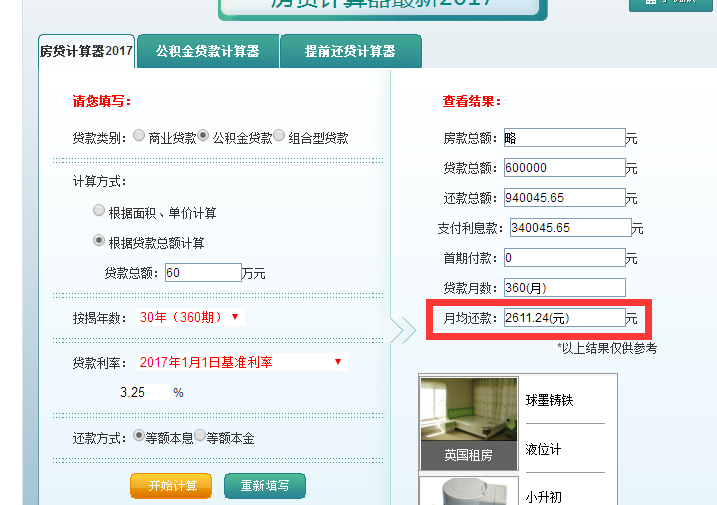Open the 英国租房 bedroom thumbnail

coord(469,409)
